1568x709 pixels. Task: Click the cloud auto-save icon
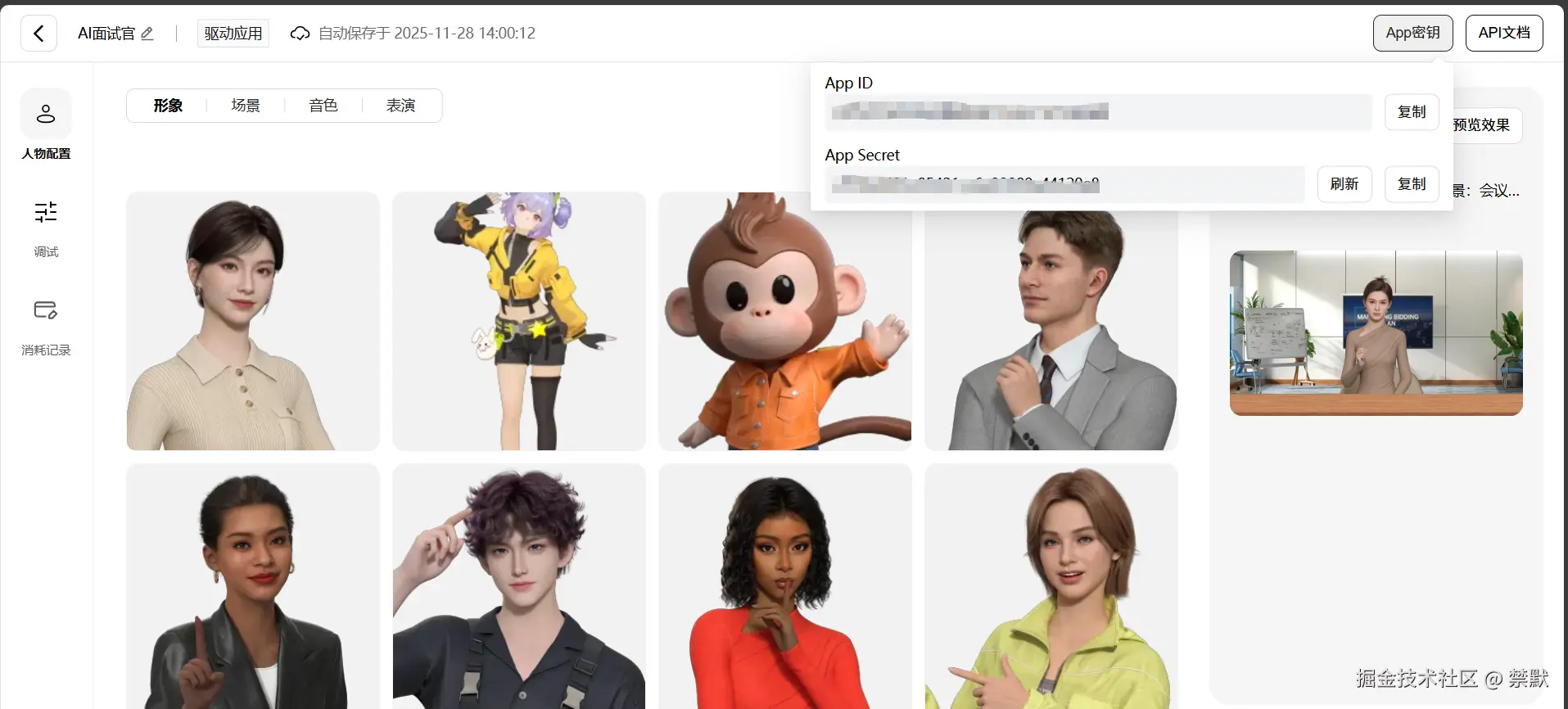pos(300,34)
